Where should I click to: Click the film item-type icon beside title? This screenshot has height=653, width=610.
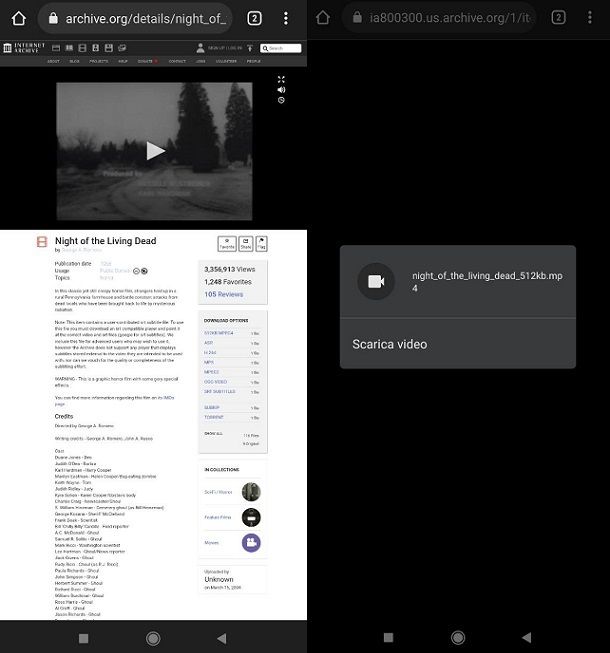pos(42,242)
